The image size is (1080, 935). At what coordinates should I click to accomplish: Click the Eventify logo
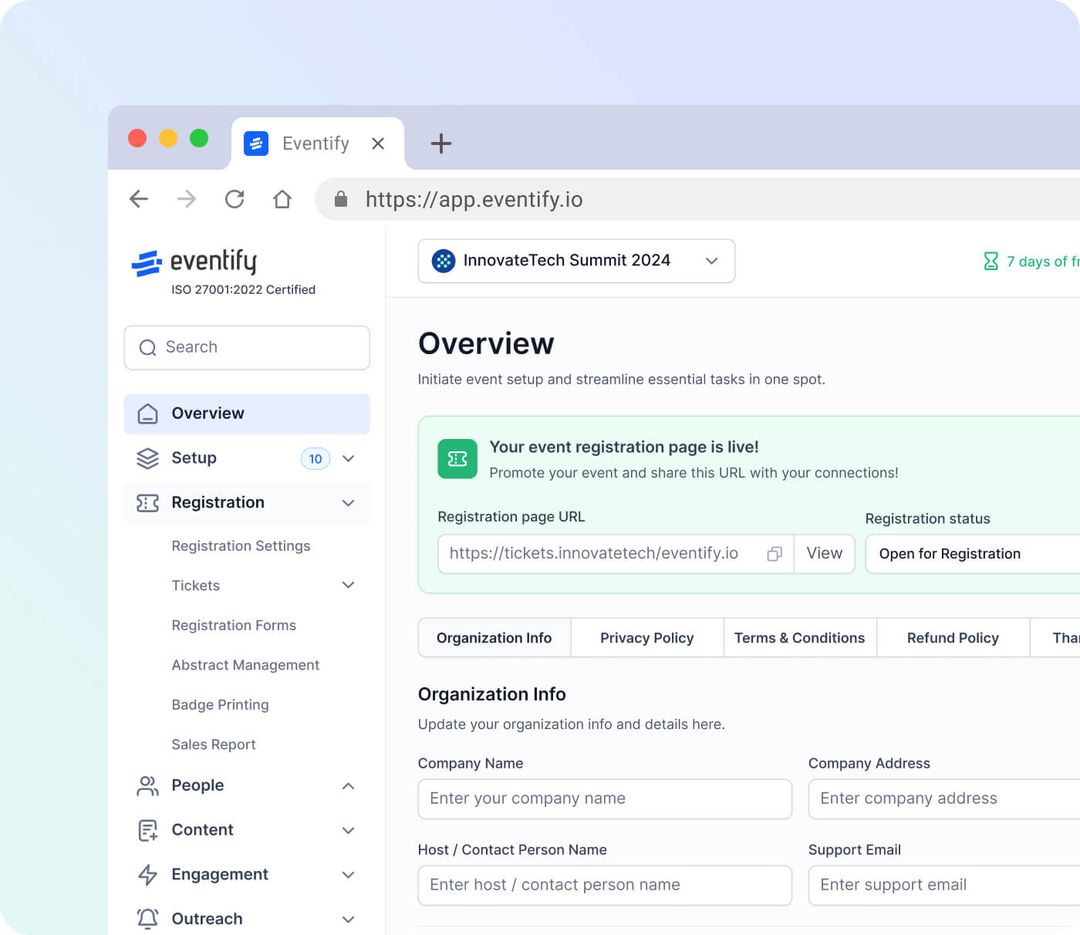click(x=192, y=263)
